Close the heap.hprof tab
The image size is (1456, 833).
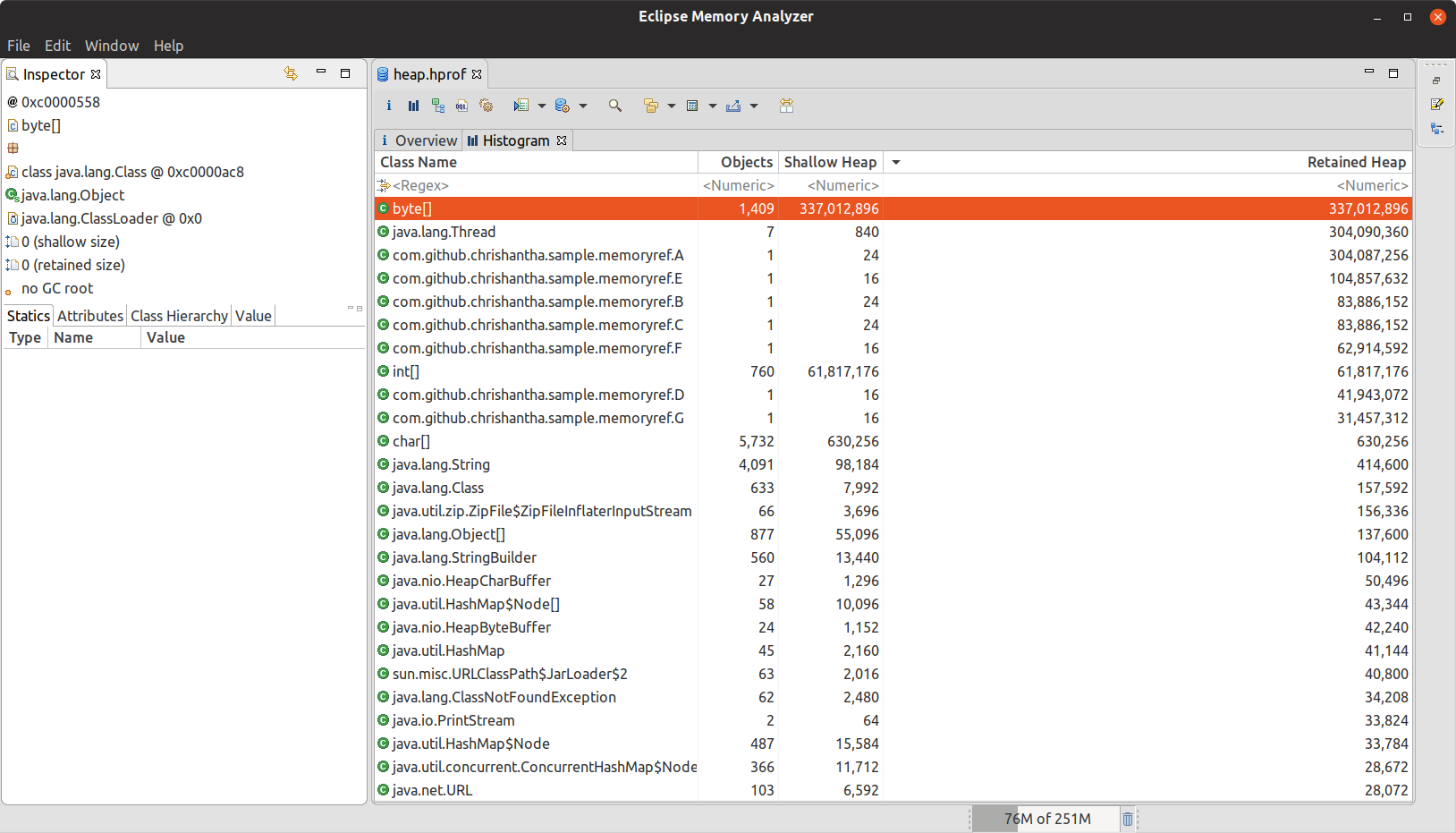pyautogui.click(x=477, y=74)
